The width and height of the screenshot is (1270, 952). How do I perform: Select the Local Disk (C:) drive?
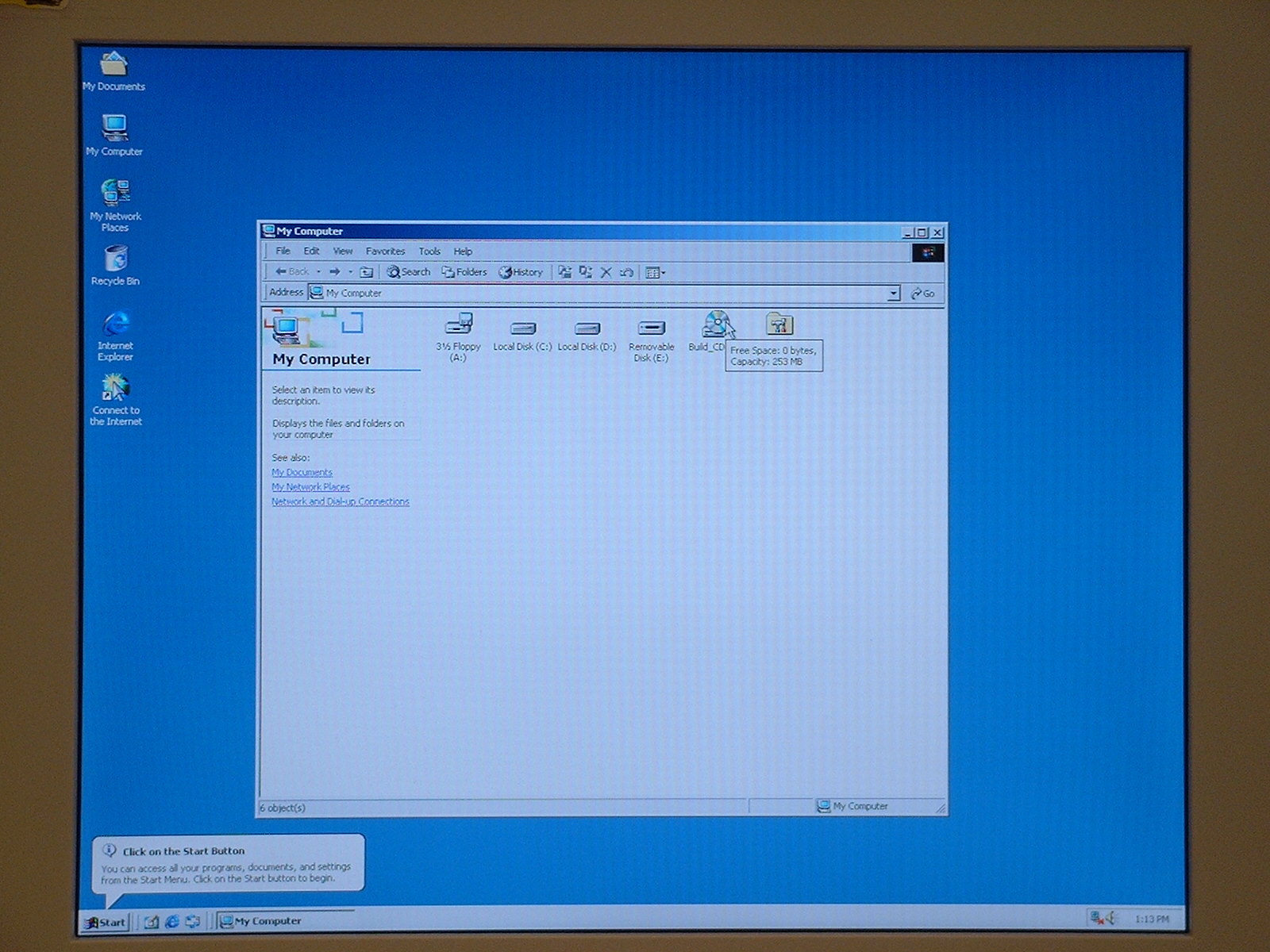522,328
